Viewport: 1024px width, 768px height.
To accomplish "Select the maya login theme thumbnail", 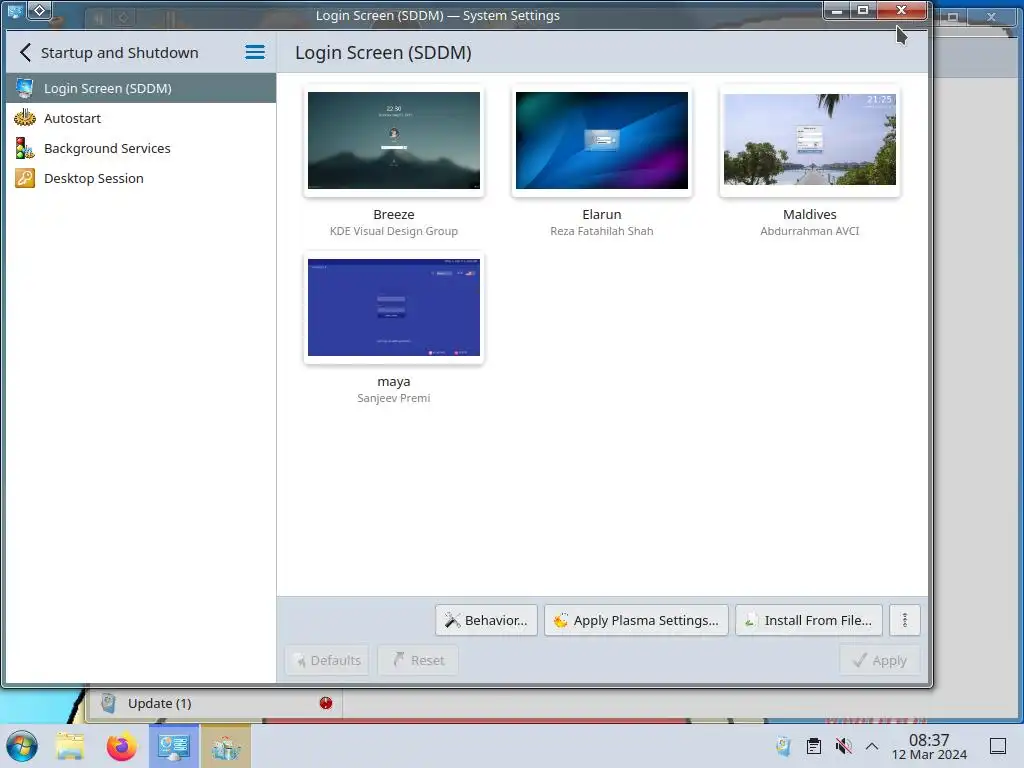I will click(x=394, y=308).
